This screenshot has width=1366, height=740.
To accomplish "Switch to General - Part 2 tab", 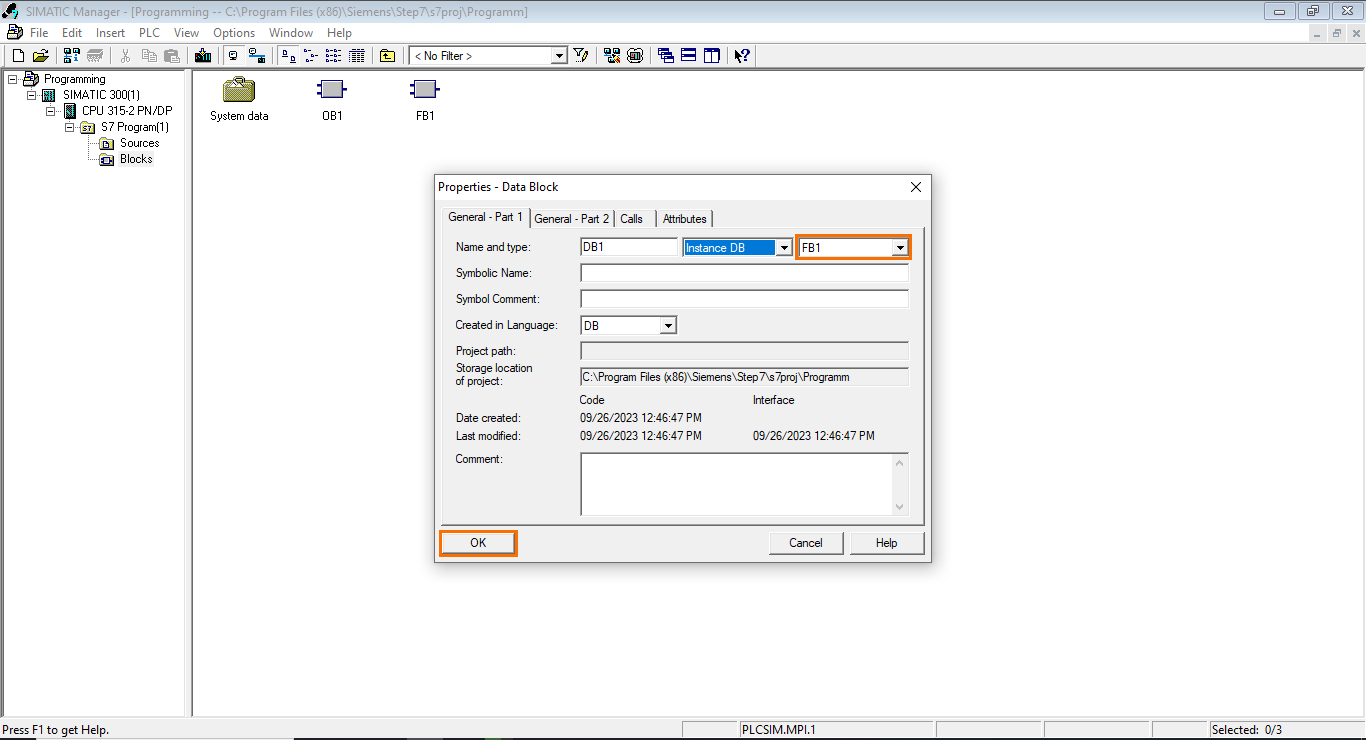I will pos(571,218).
